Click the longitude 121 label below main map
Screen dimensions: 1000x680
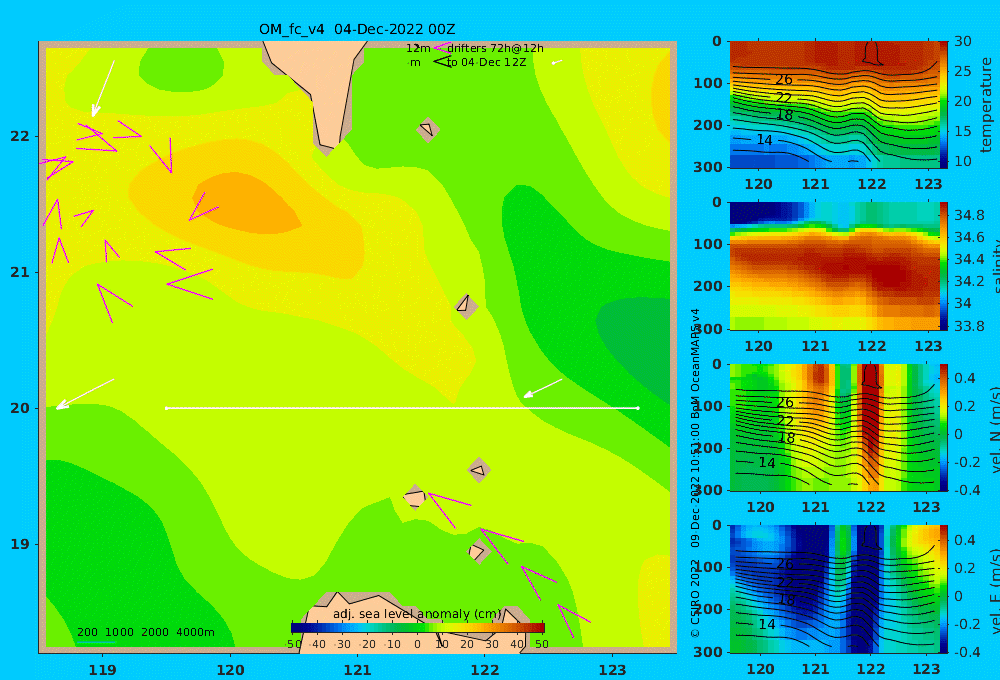pyautogui.click(x=357, y=670)
